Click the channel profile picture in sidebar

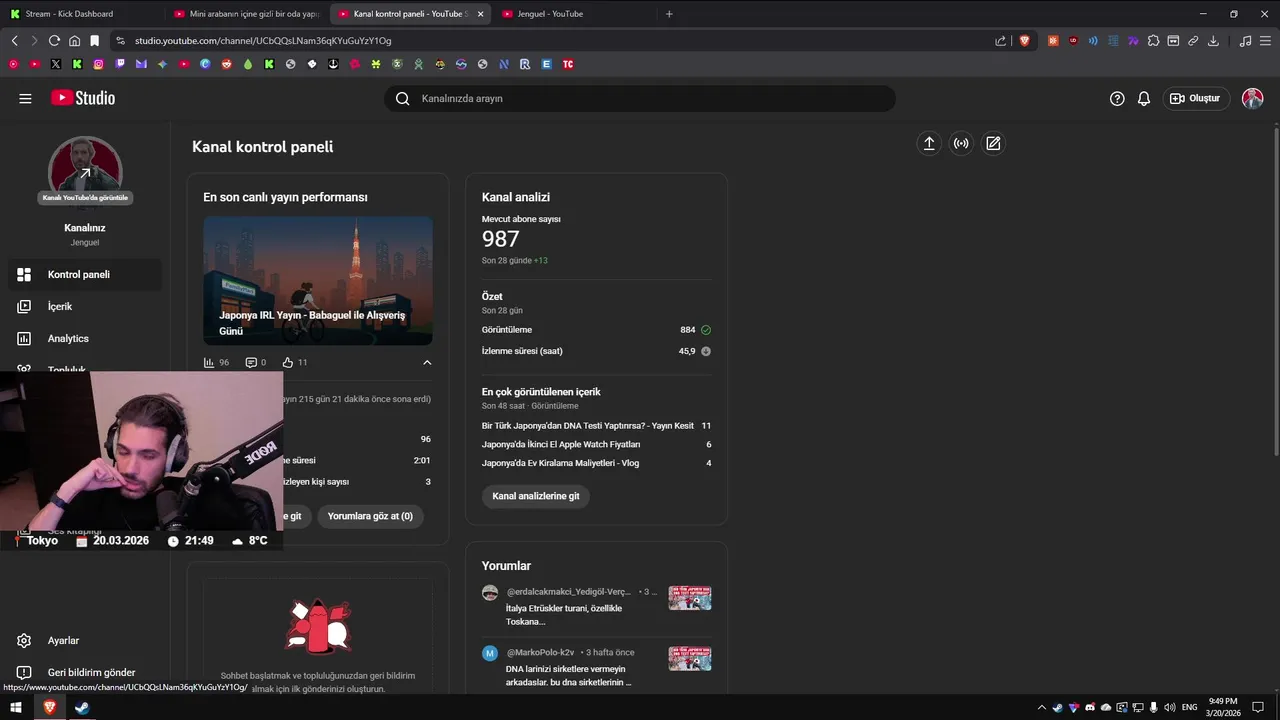point(85,172)
